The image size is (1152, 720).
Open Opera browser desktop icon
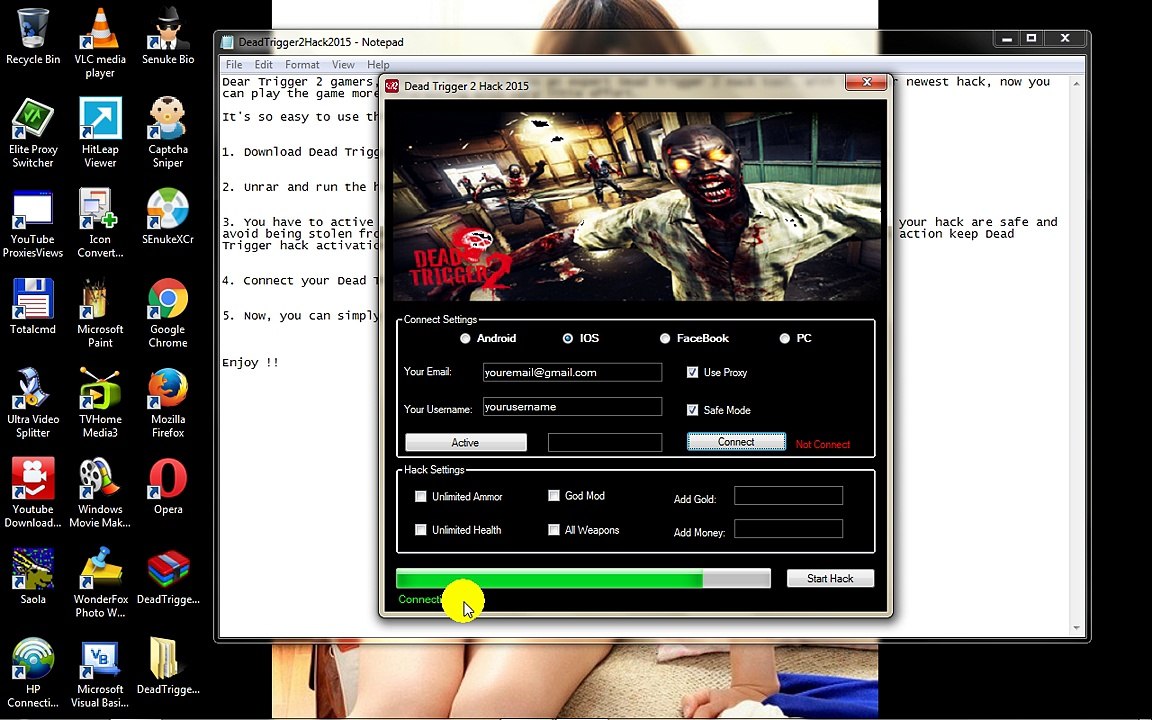click(x=168, y=486)
